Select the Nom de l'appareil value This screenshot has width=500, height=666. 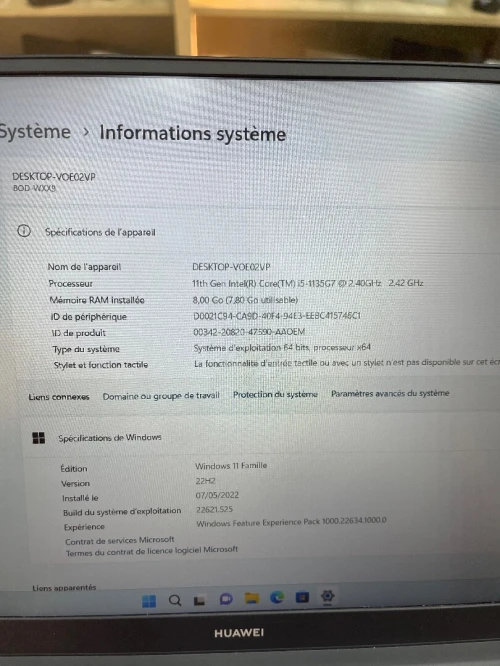[231, 267]
